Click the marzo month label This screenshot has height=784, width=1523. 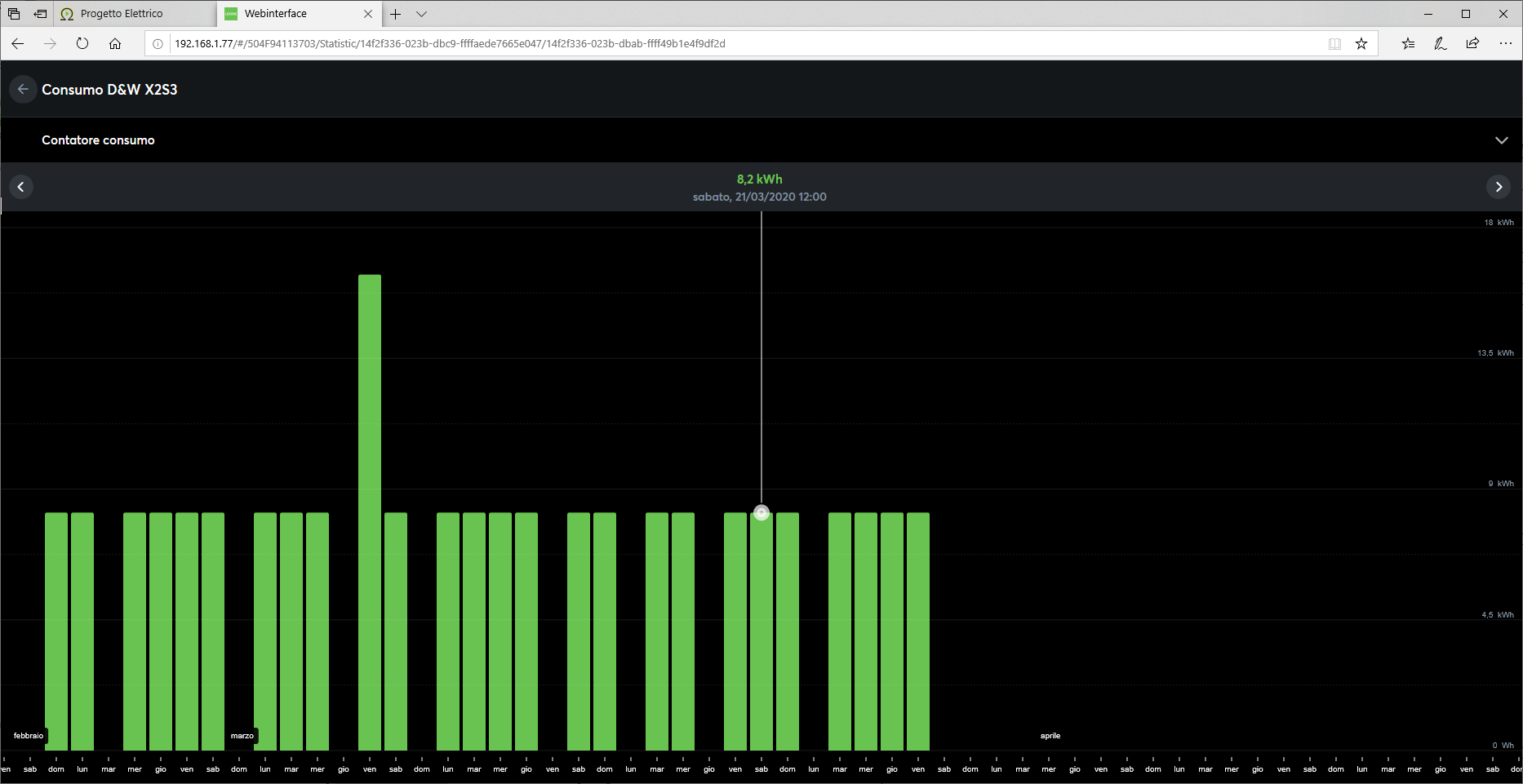242,736
